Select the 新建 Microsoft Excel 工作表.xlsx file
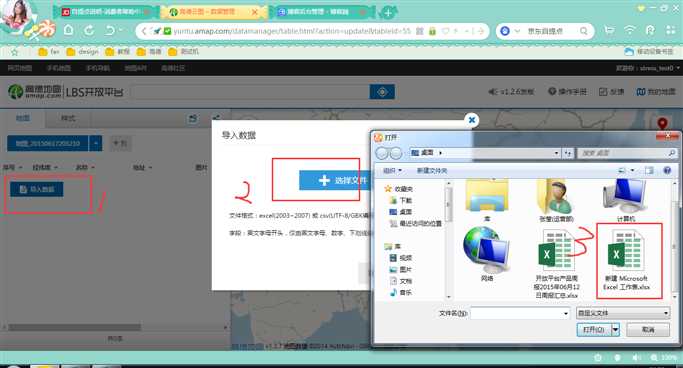Screen dimensions: 683x368 pyautogui.click(x=627, y=260)
